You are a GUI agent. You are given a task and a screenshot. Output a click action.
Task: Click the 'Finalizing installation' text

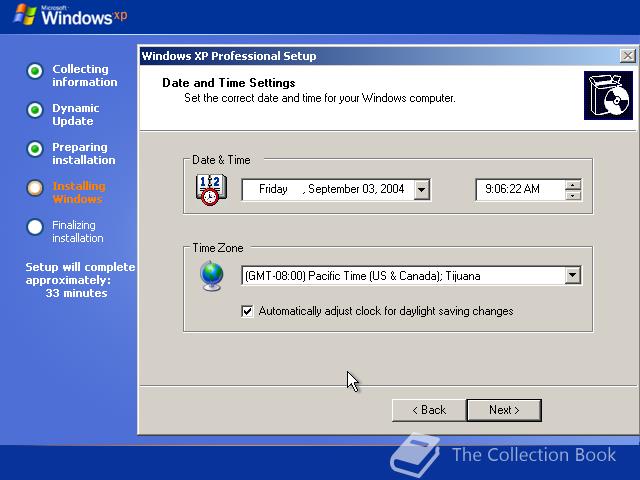(x=78, y=231)
